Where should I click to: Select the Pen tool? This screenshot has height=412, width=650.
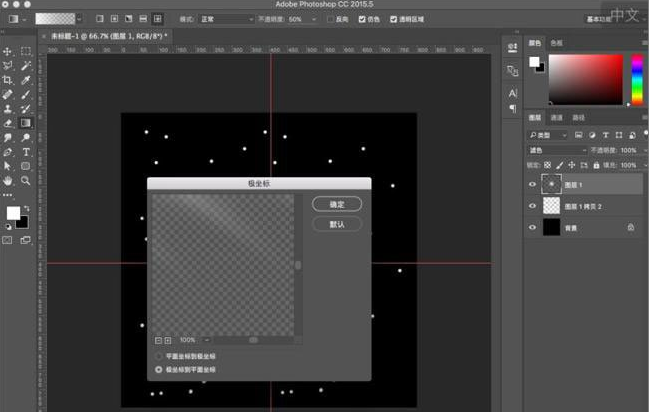[x=7, y=152]
